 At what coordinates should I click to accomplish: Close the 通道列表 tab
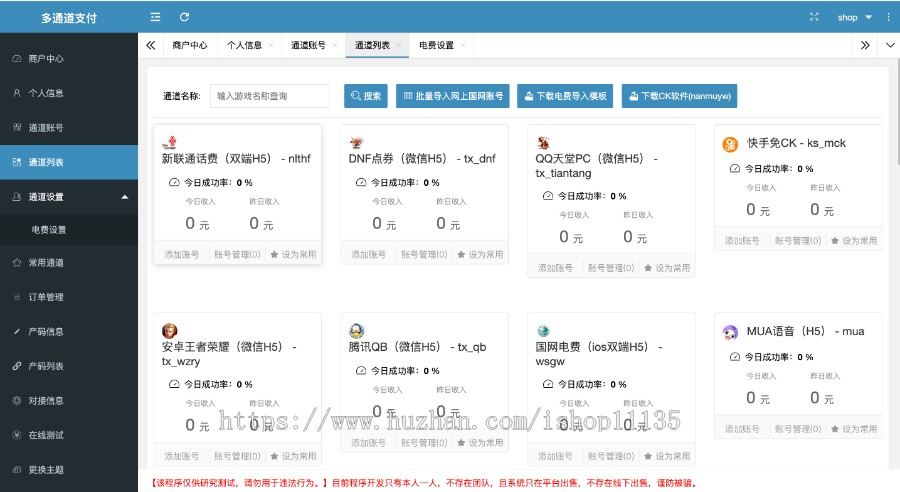[399, 45]
